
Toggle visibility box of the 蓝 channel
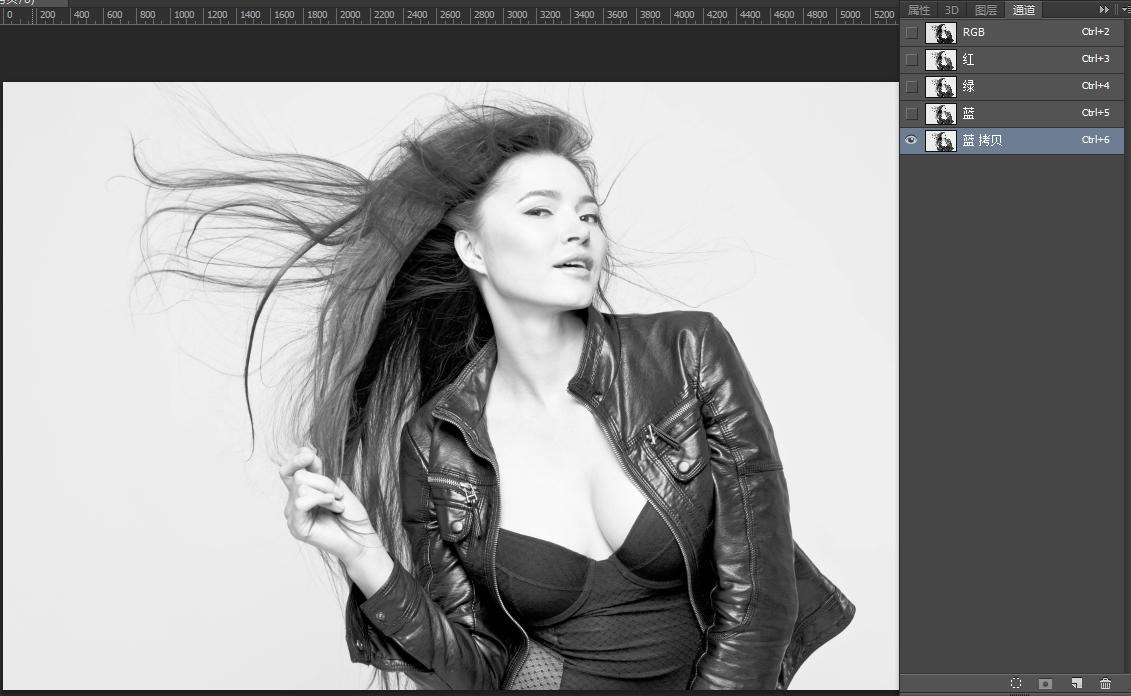click(x=912, y=113)
